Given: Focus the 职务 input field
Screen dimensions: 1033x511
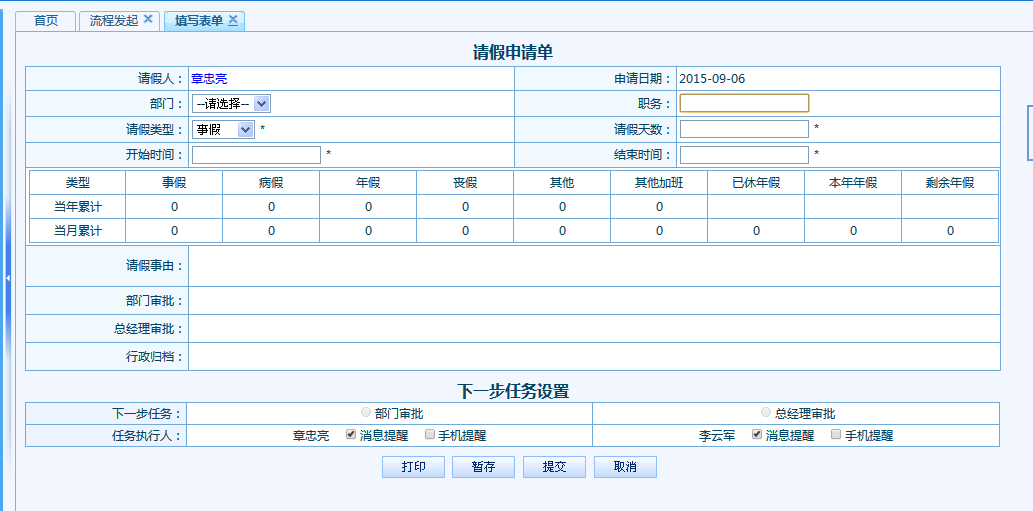Looking at the screenshot, I should [744, 103].
